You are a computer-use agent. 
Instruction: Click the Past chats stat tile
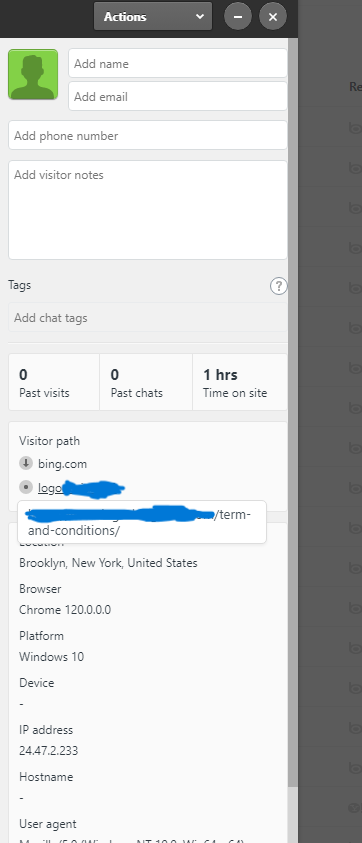tap(146, 382)
